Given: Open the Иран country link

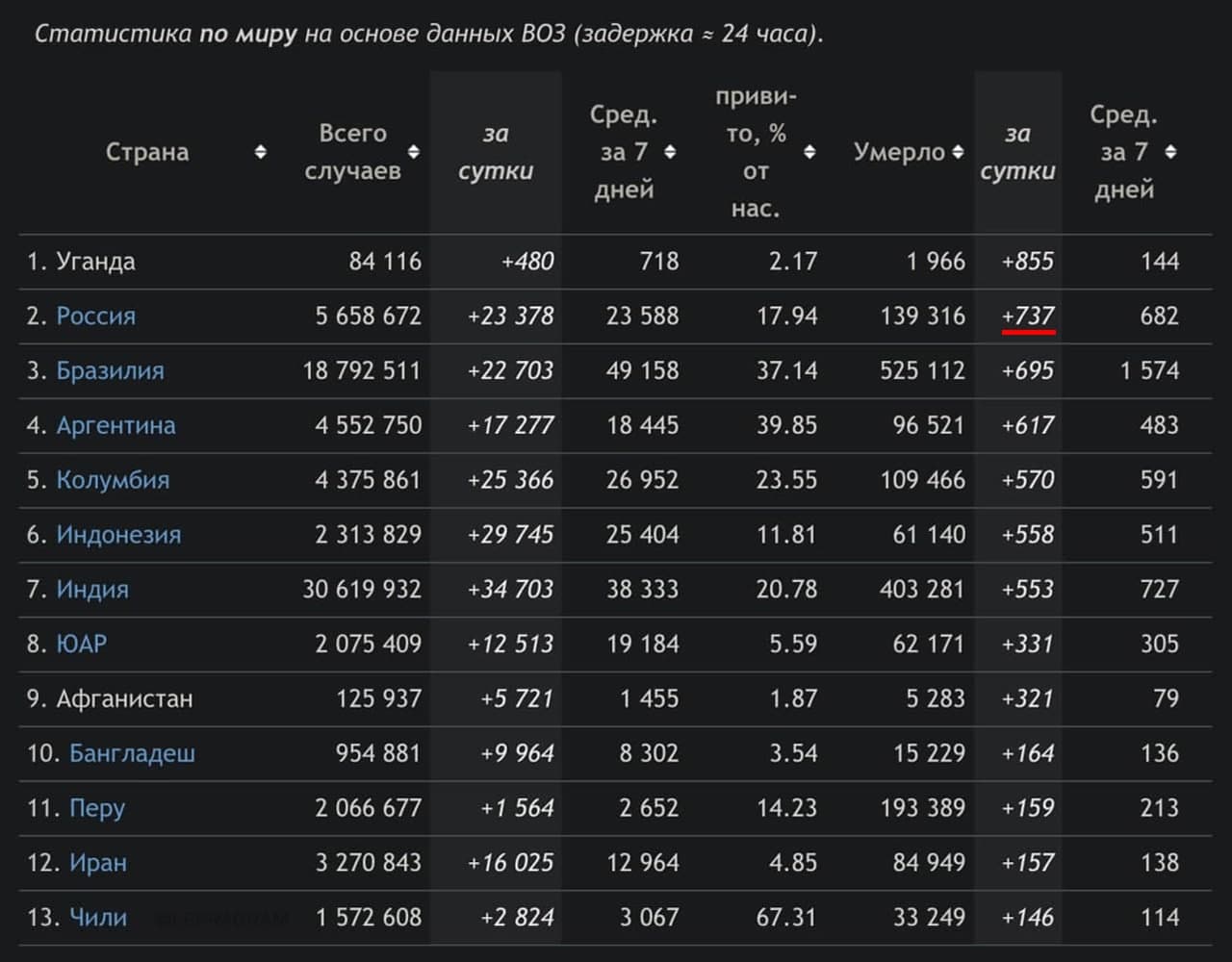Looking at the screenshot, I should coord(98,863).
